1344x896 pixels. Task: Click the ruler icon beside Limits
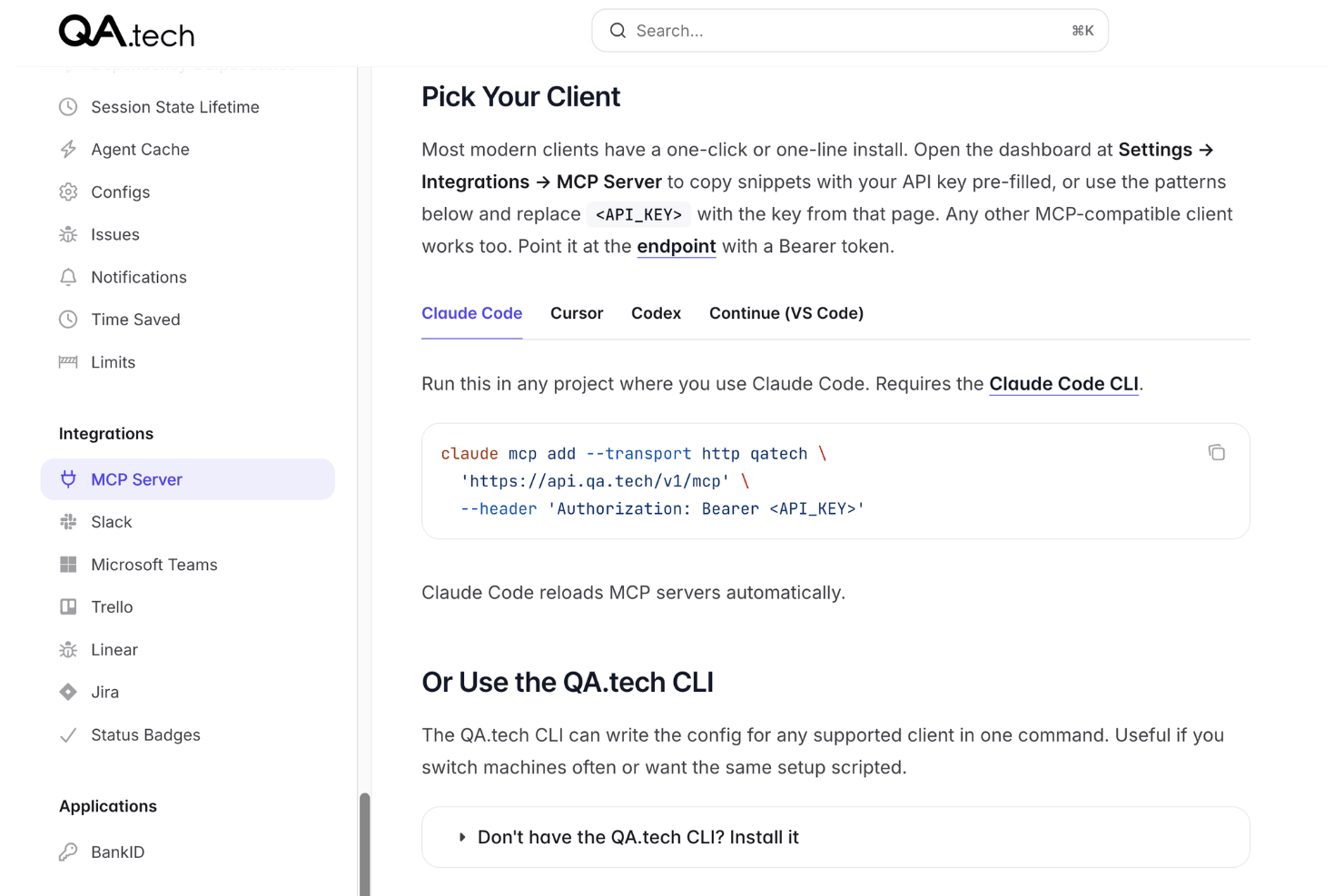(68, 362)
